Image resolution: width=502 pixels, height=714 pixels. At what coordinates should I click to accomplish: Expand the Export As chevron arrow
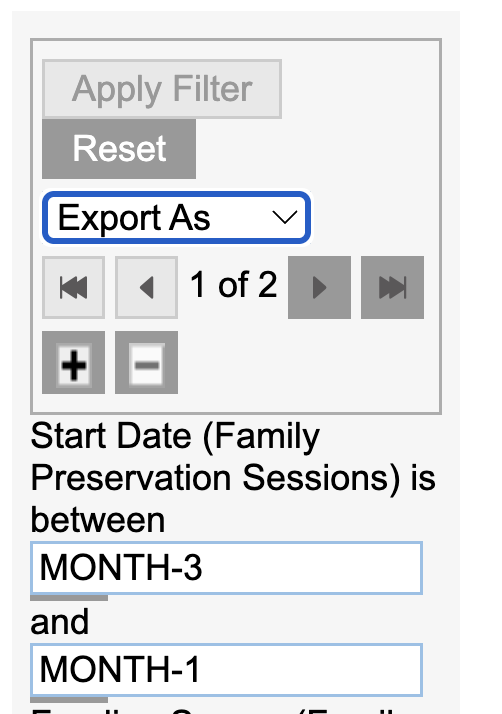(x=285, y=218)
